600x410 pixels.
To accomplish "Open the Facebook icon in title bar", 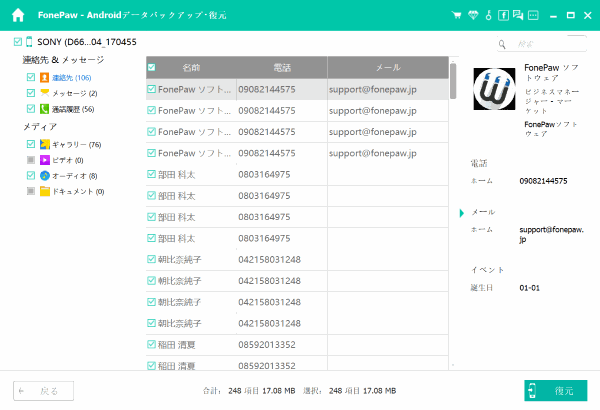I will coord(503,15).
